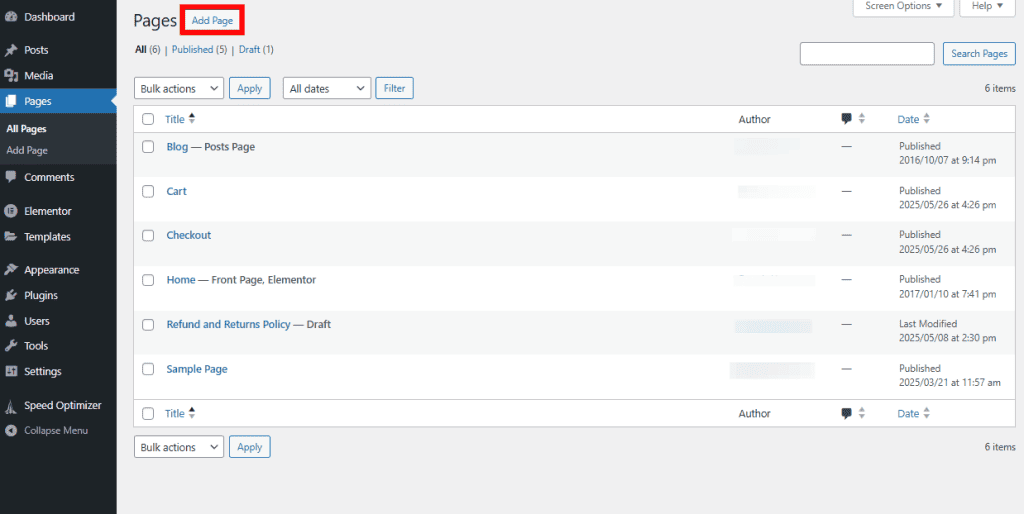
Task: Sort by Date using header arrows
Action: (926, 119)
